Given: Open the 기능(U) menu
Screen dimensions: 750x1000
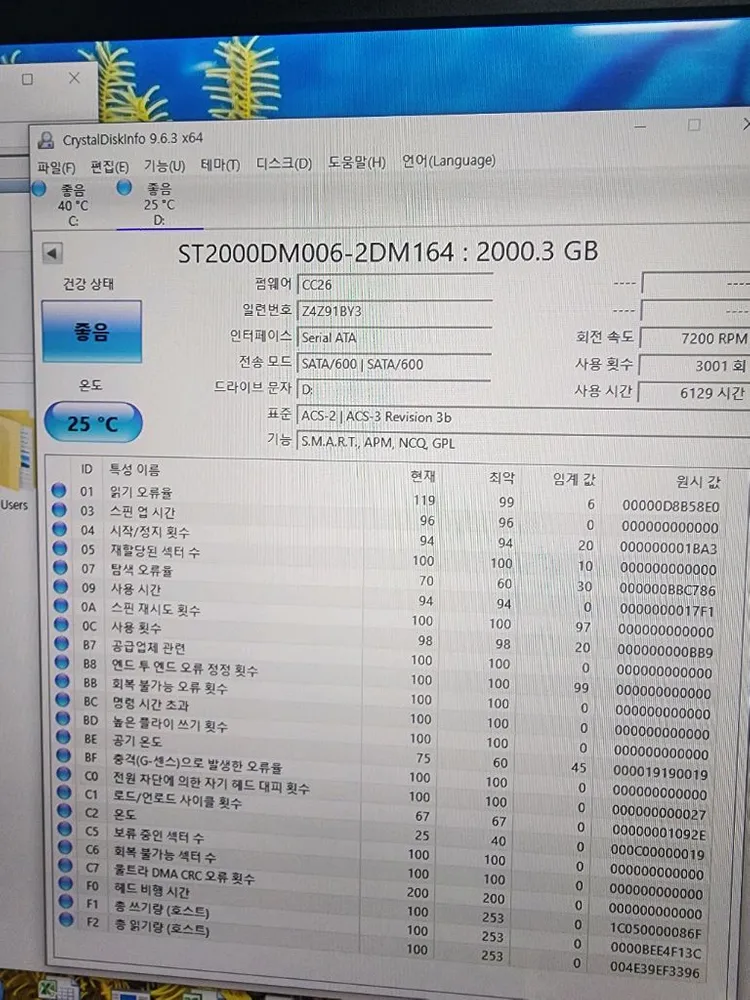Looking at the screenshot, I should [164, 166].
